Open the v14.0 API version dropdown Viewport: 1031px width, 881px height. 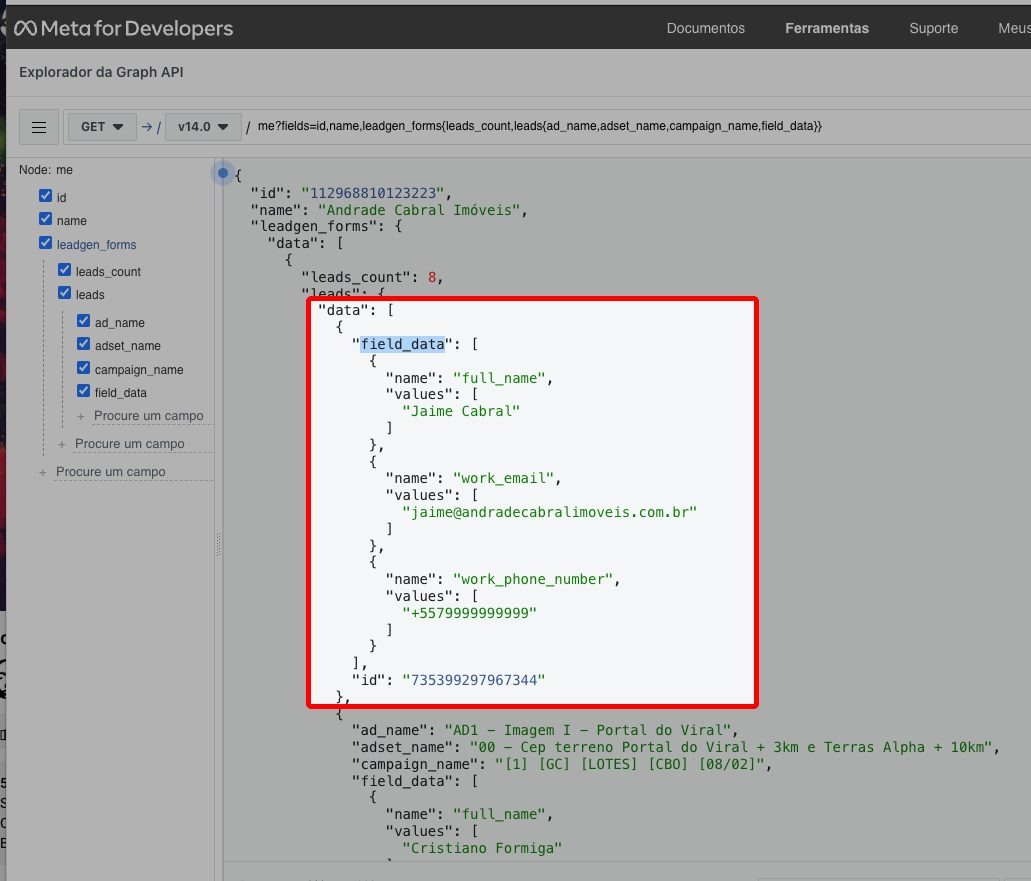pos(203,127)
